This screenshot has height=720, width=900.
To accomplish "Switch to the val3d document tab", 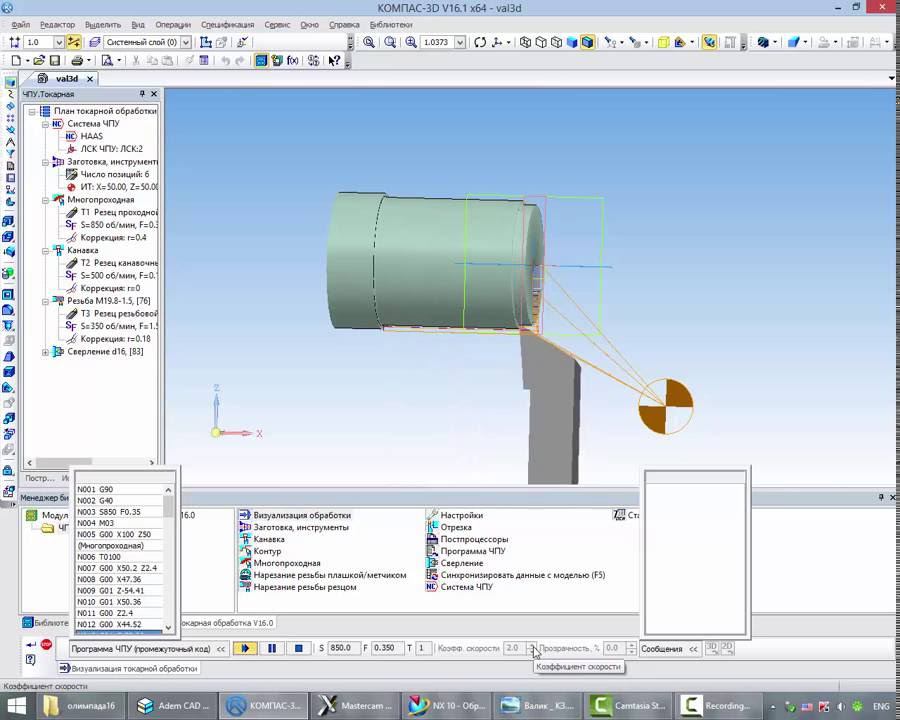I will [x=66, y=78].
